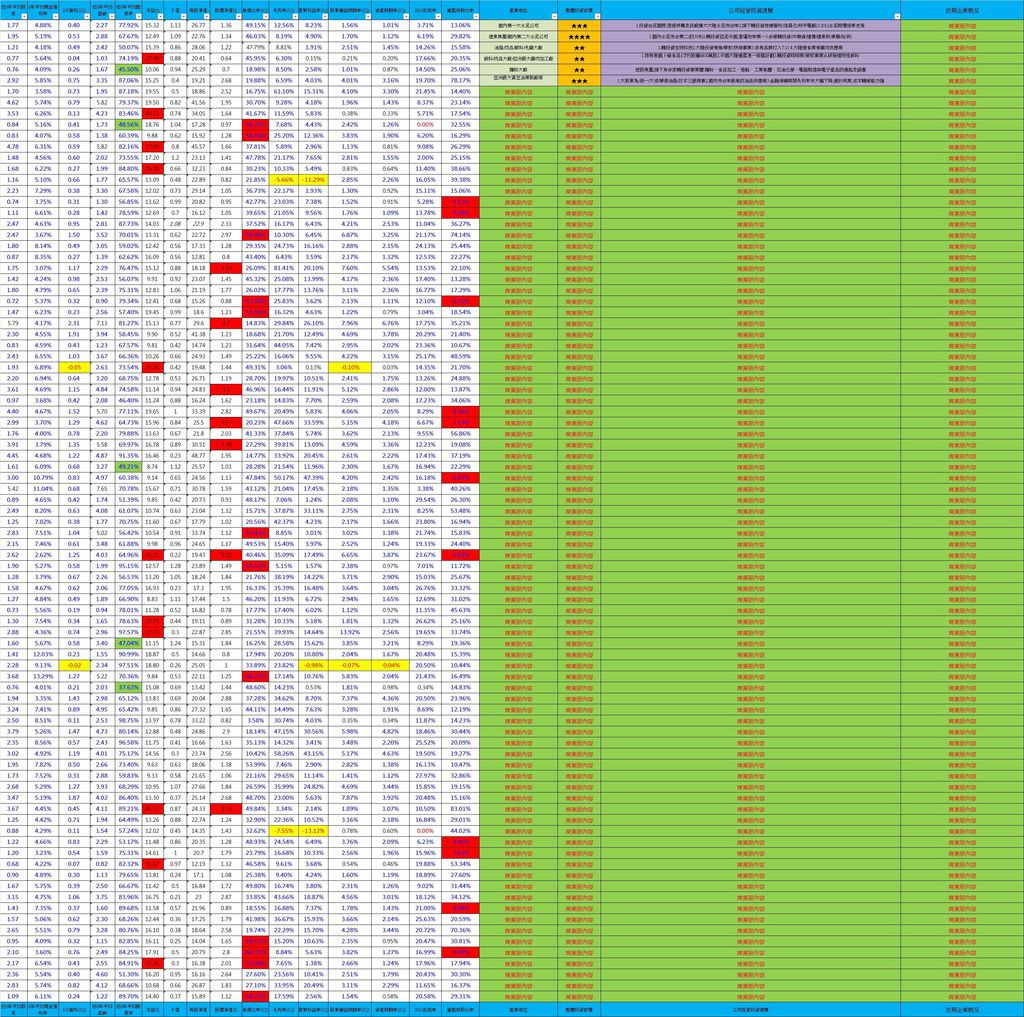Open the 股東權益報酬率(Q) column filter dropdown
This screenshot has width=1024, height=1017.
pyautogui.click(x=368, y=16)
